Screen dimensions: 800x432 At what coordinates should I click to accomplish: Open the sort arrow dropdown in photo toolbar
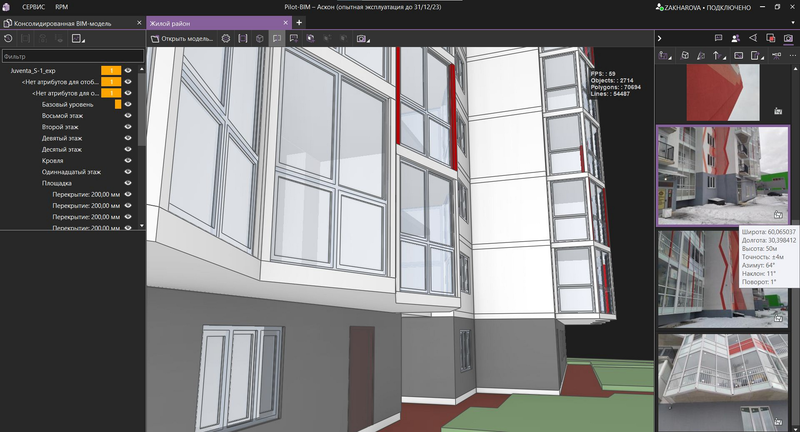pyautogui.click(x=719, y=55)
